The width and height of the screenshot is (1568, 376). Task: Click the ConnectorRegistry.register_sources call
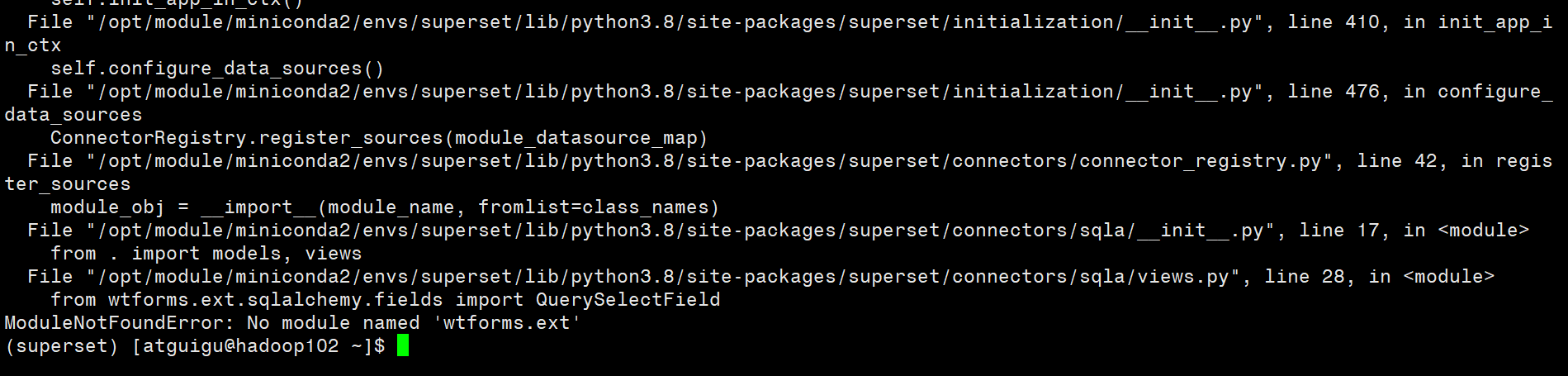[x=246, y=137]
